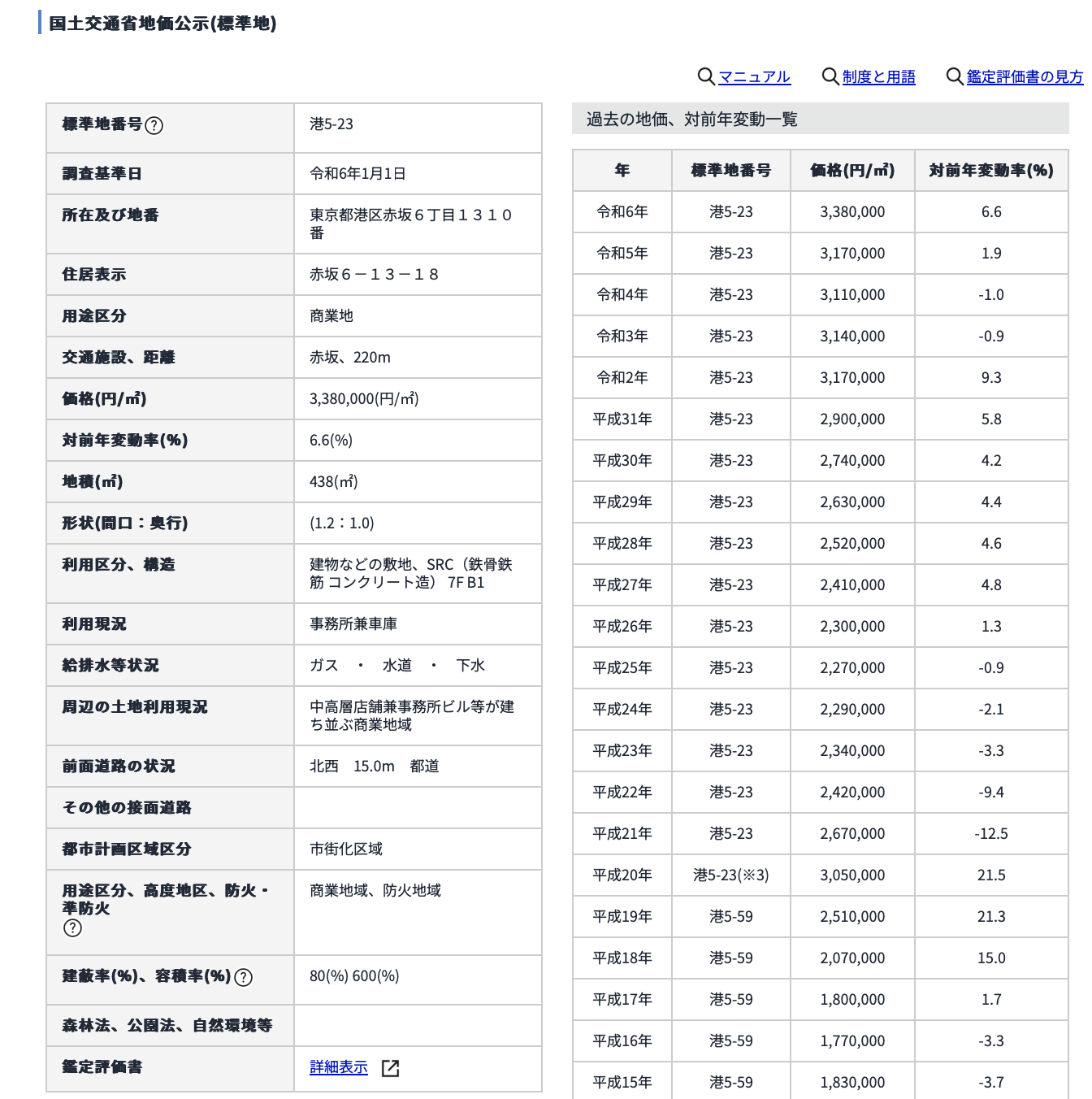This screenshot has height=1099, width=1092.
Task: Click the help icon under 用途区分、高度地区、防火・準防火
Action: coord(72,927)
